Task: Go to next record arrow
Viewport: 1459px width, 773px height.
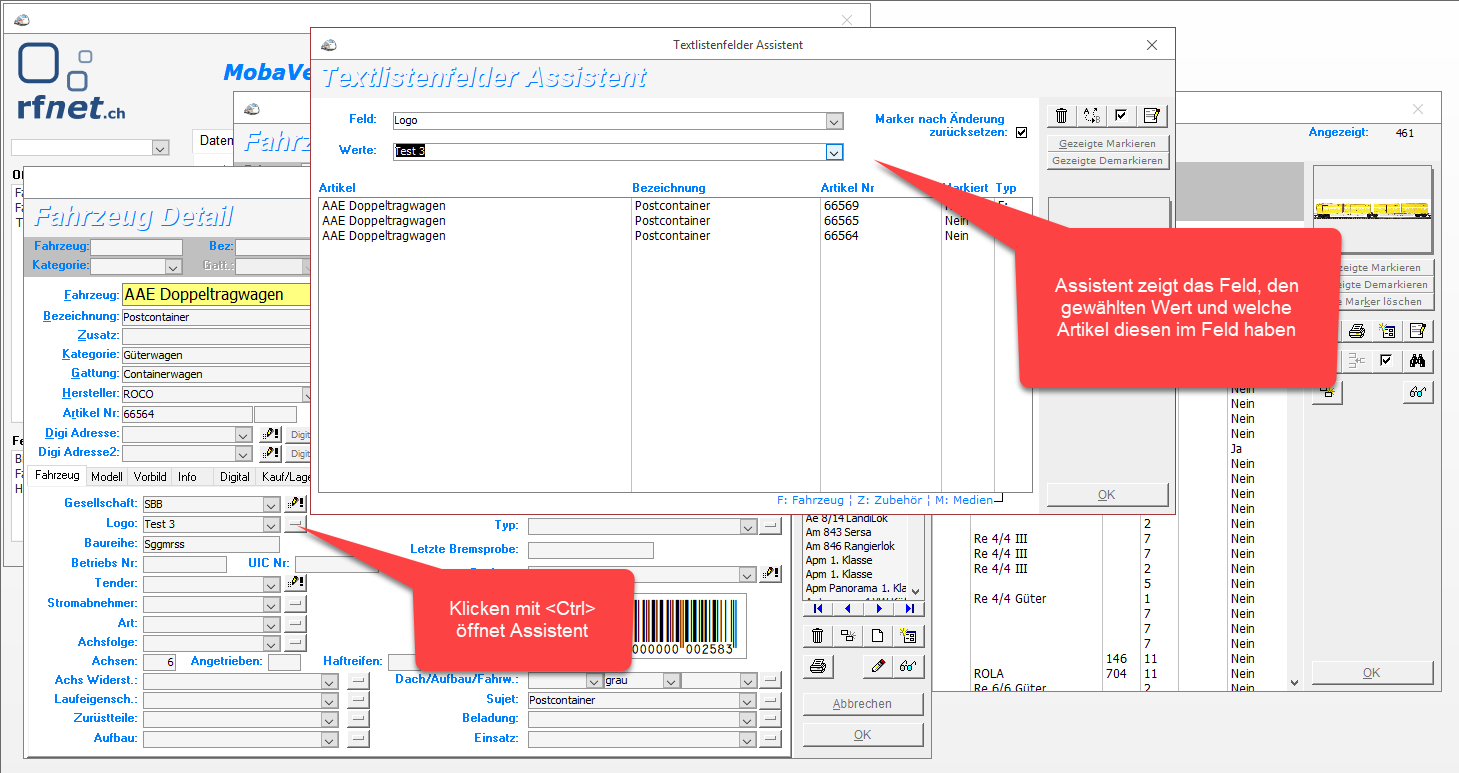Action: [x=879, y=608]
